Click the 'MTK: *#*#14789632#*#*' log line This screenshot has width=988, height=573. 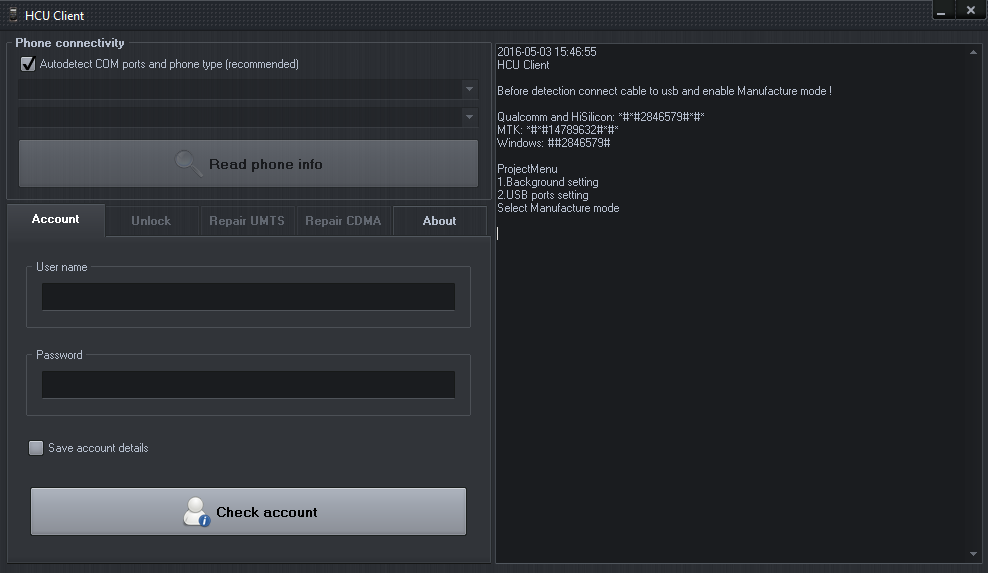[558, 130]
